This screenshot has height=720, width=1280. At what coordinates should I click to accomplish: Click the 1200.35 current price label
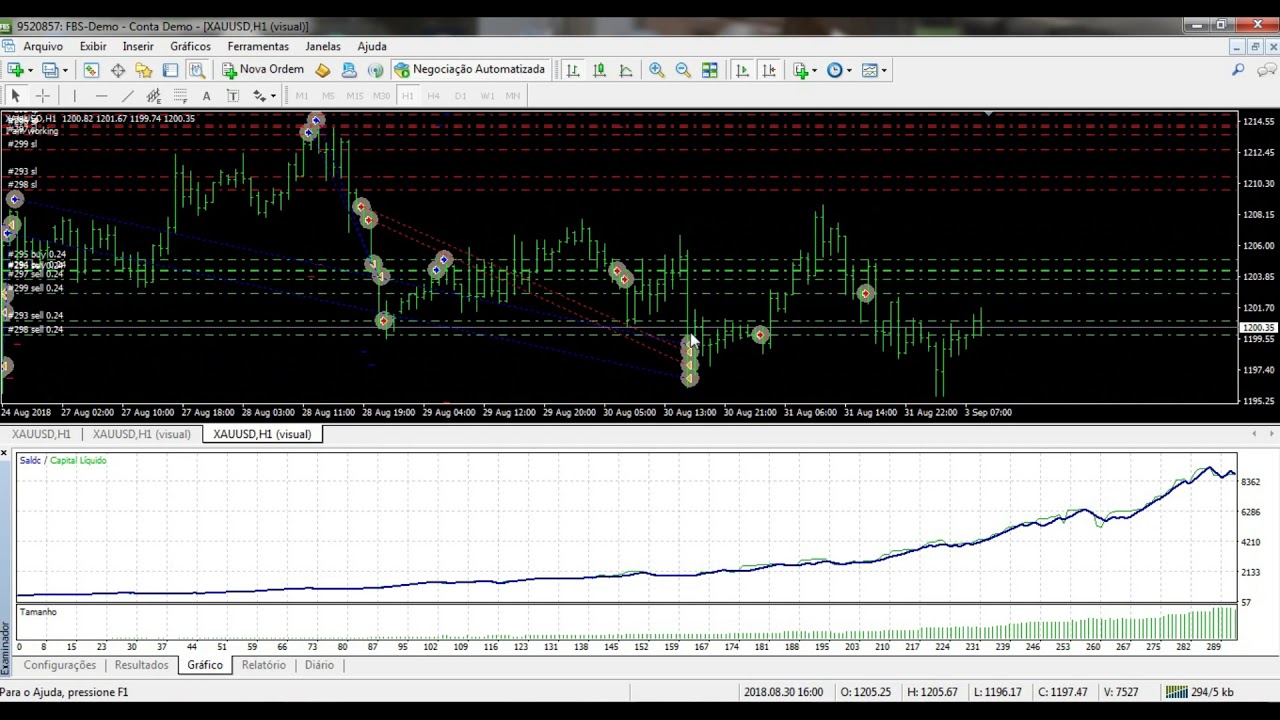[1258, 328]
